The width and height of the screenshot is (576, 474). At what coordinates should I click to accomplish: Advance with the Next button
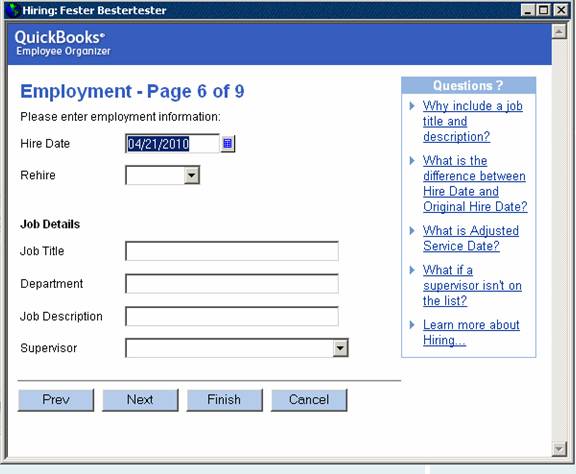click(x=140, y=400)
